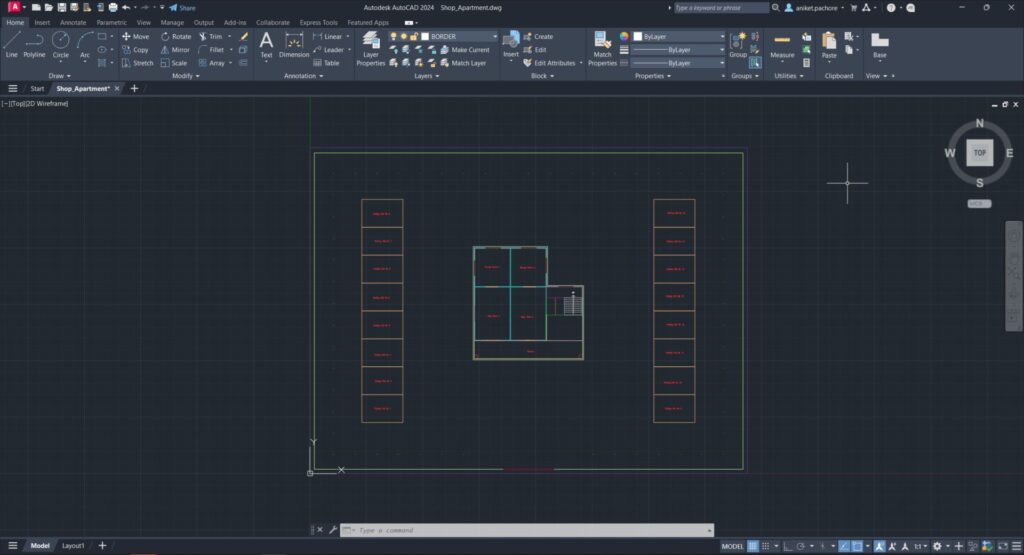
Task: Click Edit Attributes button
Action: point(549,63)
